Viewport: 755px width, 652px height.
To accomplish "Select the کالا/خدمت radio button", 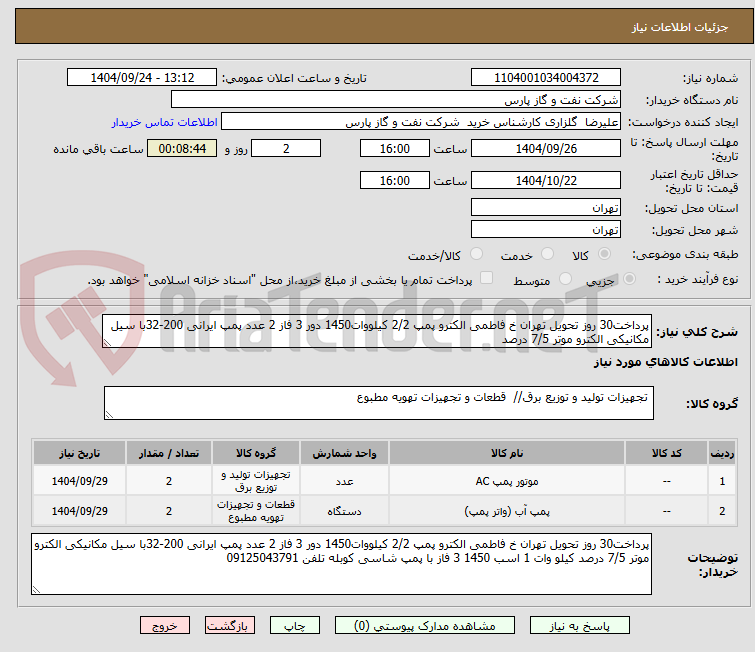I will 476,254.
